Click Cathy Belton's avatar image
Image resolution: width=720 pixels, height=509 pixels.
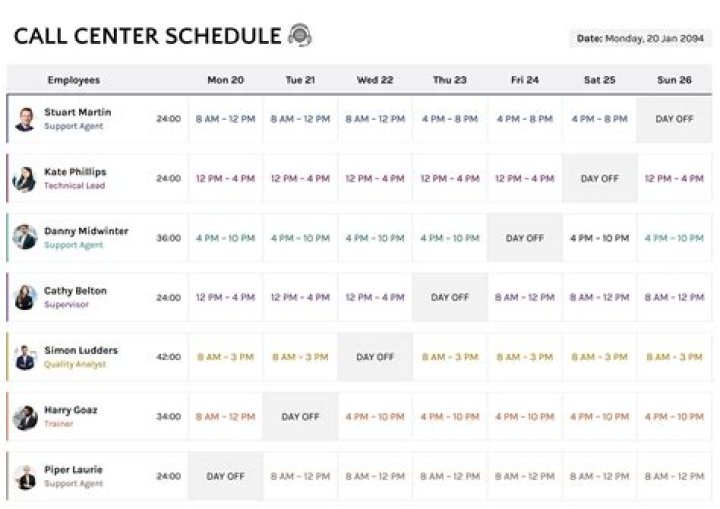(x=25, y=297)
